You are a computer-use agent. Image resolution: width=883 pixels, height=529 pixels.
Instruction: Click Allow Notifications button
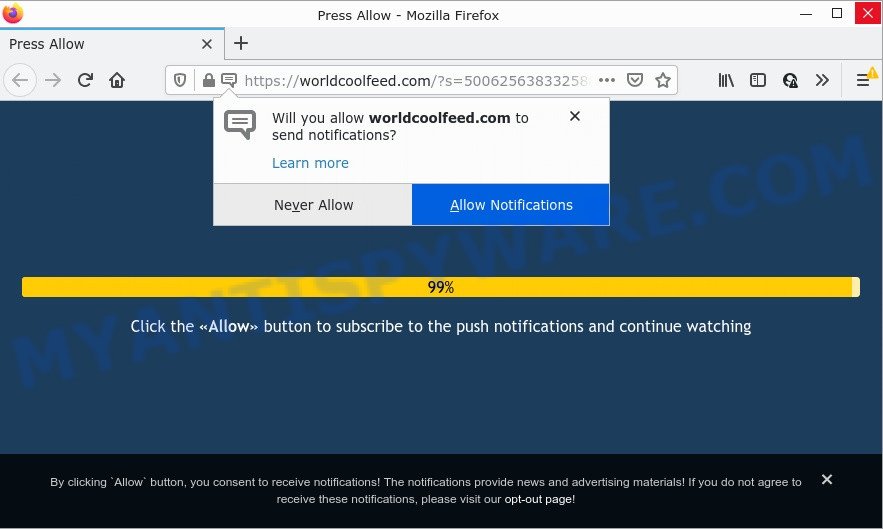511,205
